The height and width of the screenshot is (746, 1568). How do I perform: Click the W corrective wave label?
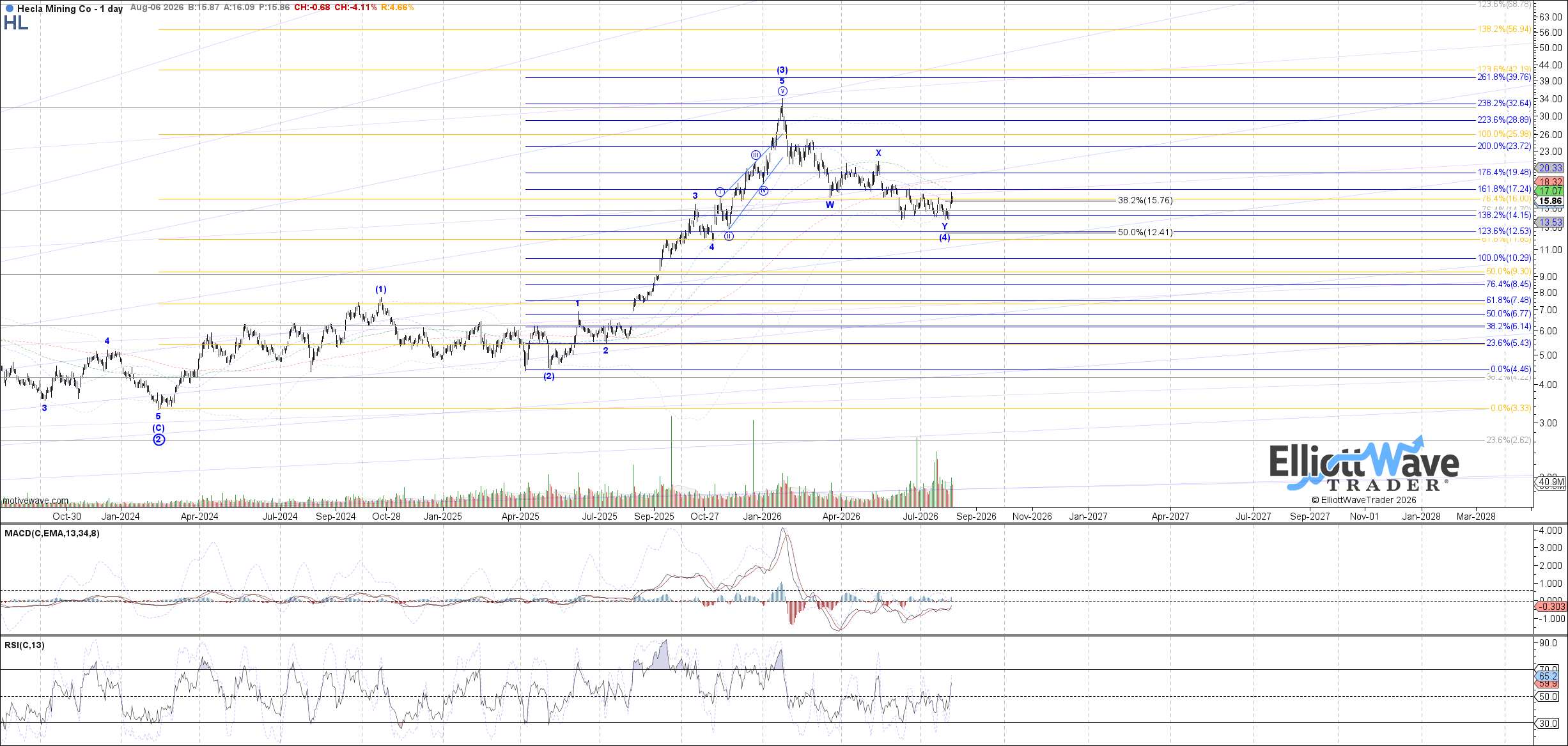830,205
